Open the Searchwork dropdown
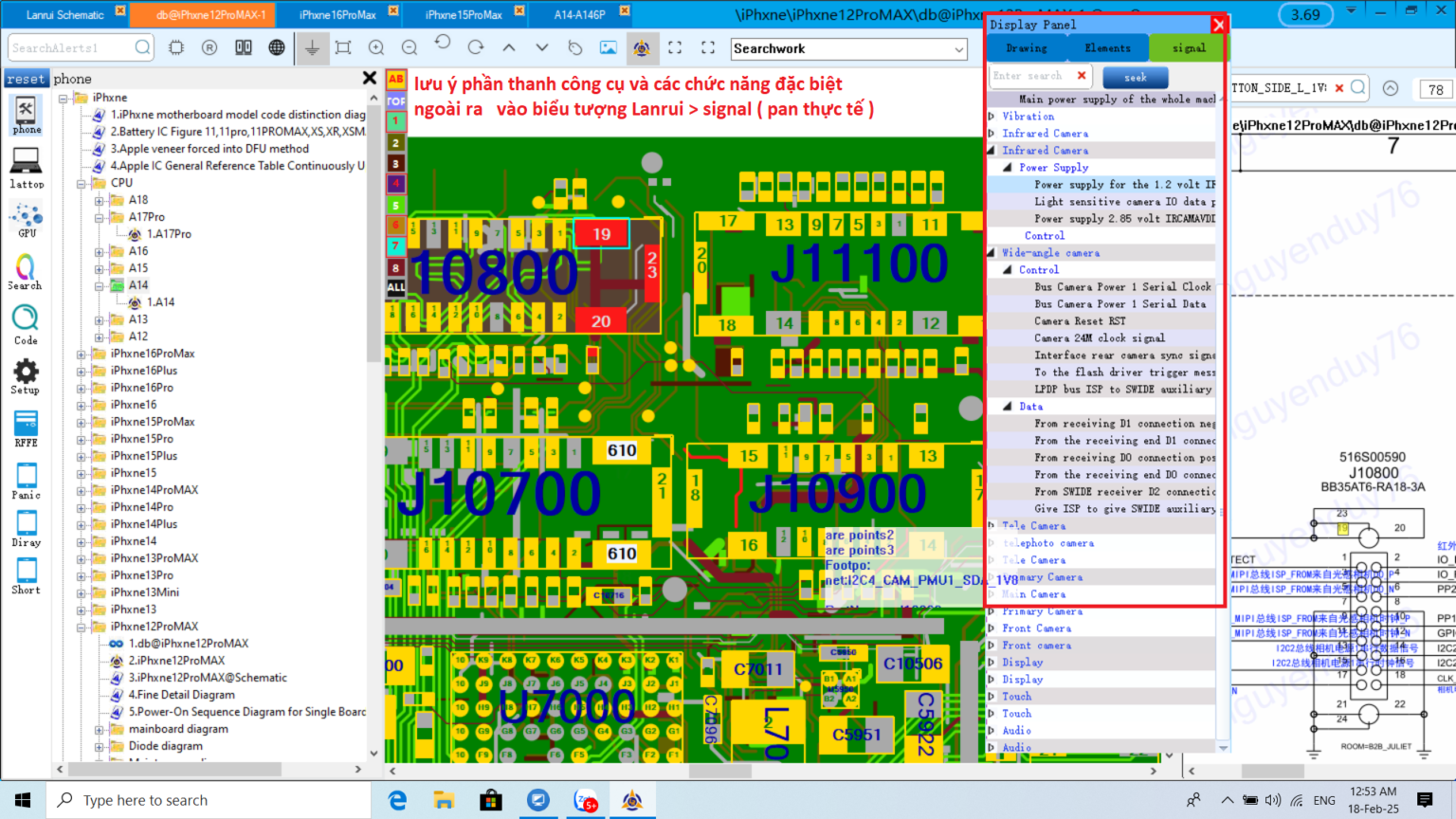Image resolution: width=1456 pixels, height=819 pixels. 959,48
